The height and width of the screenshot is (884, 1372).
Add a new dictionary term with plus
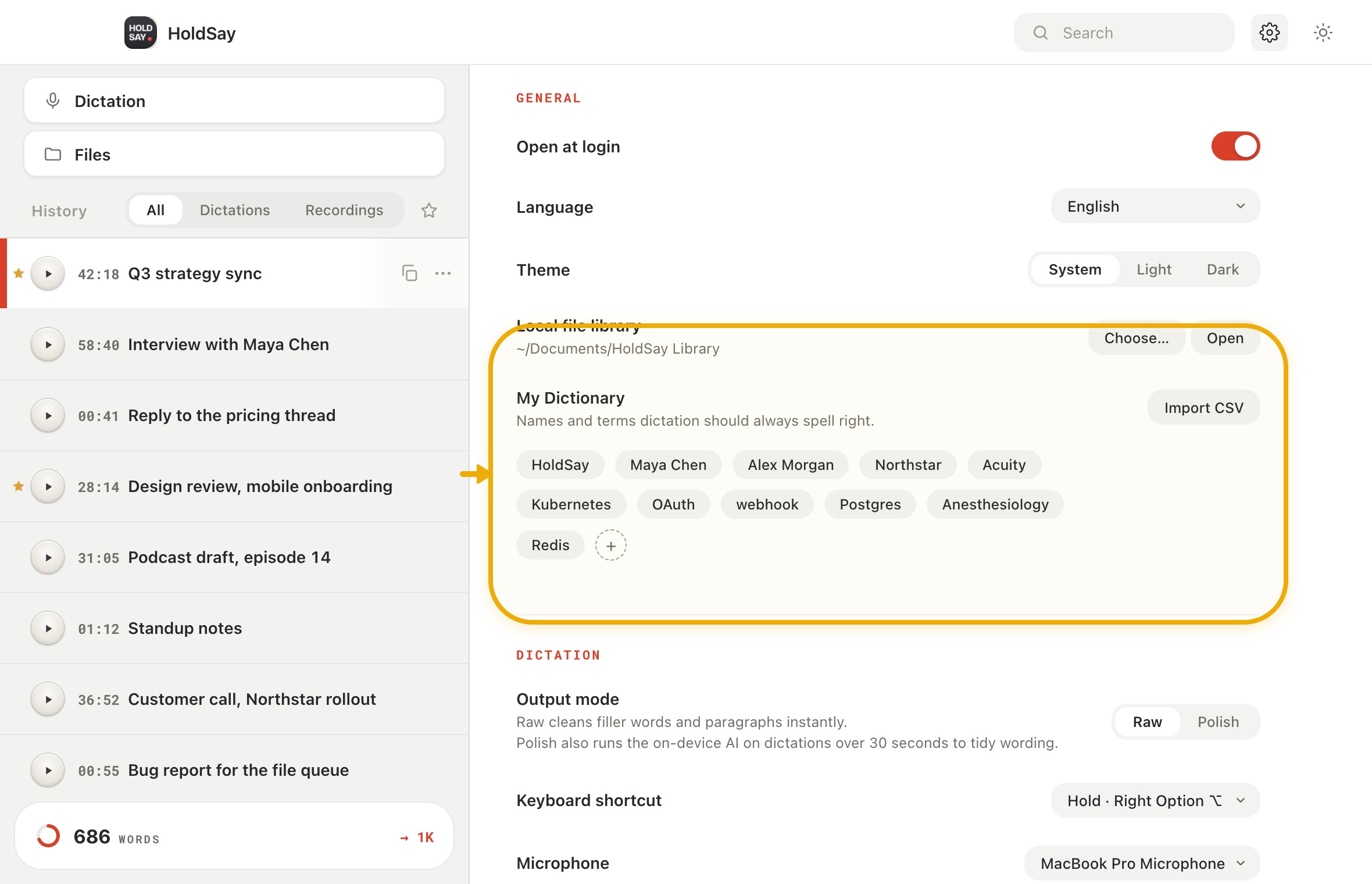click(610, 546)
